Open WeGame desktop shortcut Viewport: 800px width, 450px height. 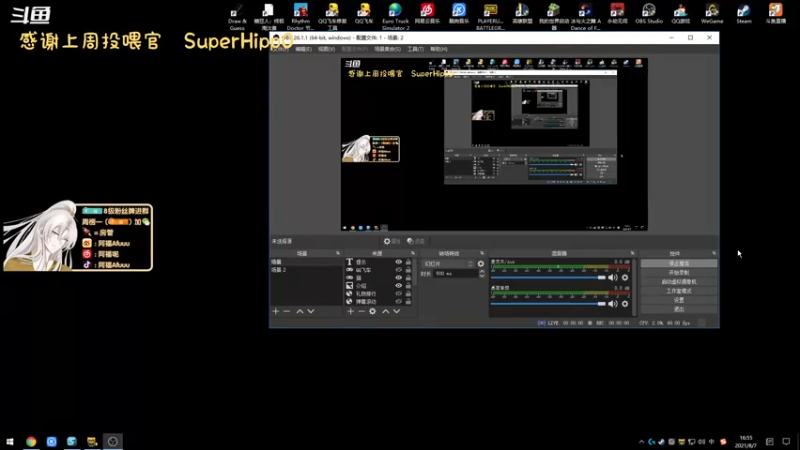coord(712,14)
